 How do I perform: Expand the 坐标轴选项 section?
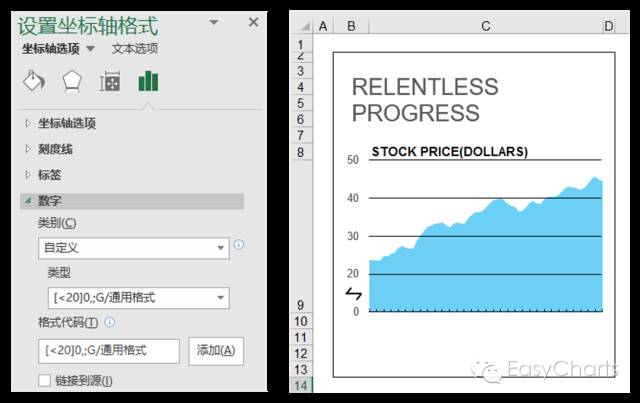coord(67,124)
